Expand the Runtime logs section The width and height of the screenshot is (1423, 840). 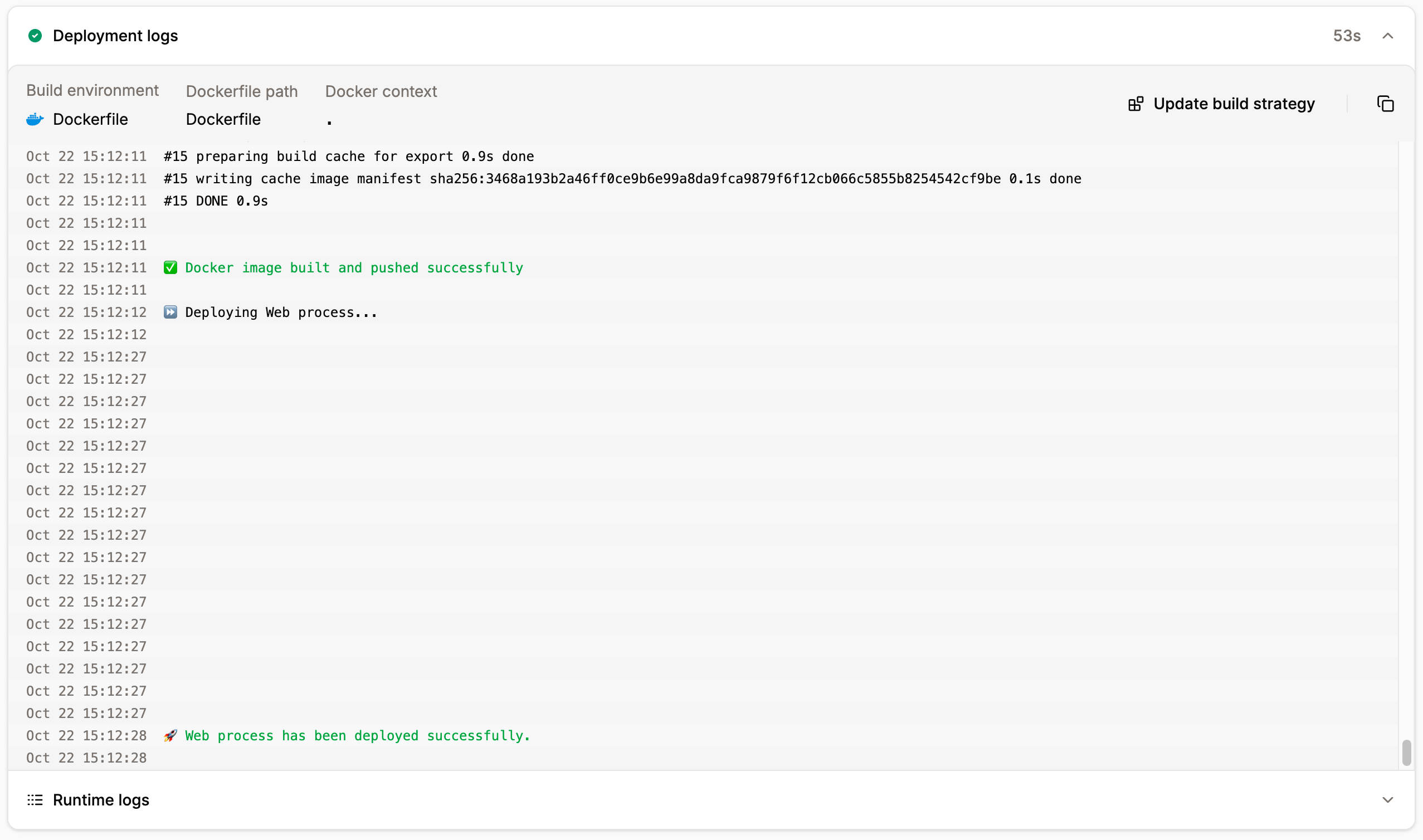click(1388, 799)
